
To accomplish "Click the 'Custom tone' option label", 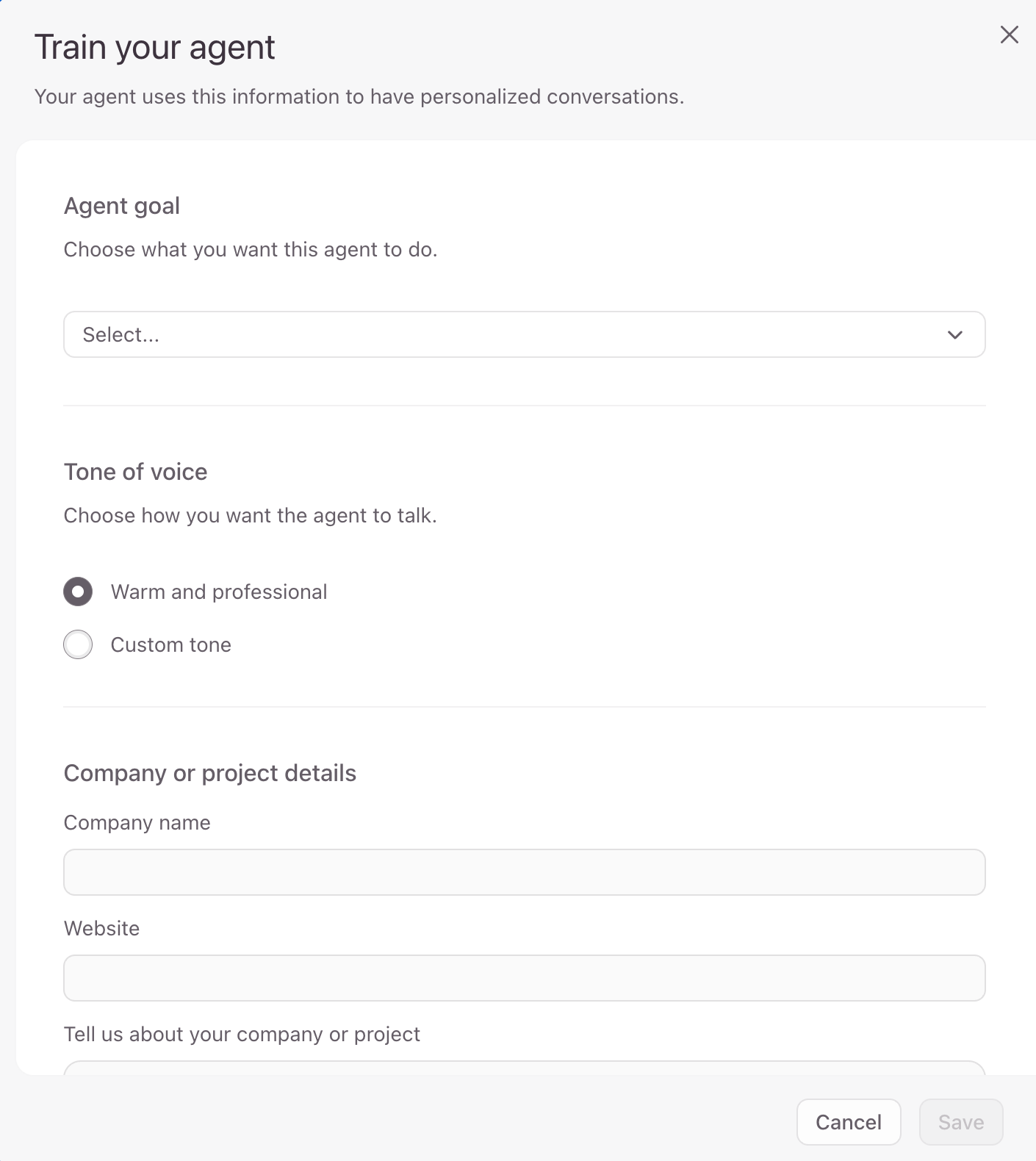I will click(x=170, y=644).
